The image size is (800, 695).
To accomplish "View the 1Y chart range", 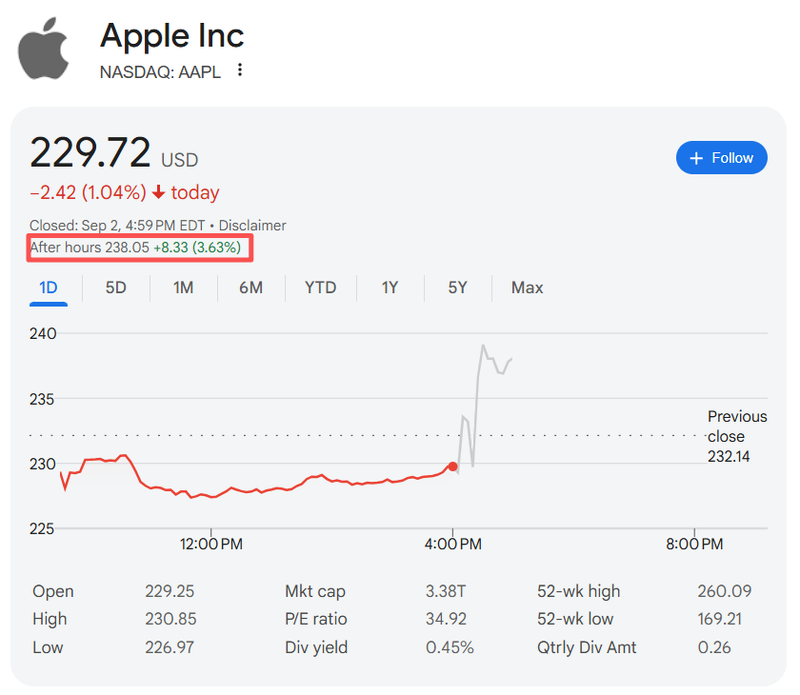I will pos(390,288).
